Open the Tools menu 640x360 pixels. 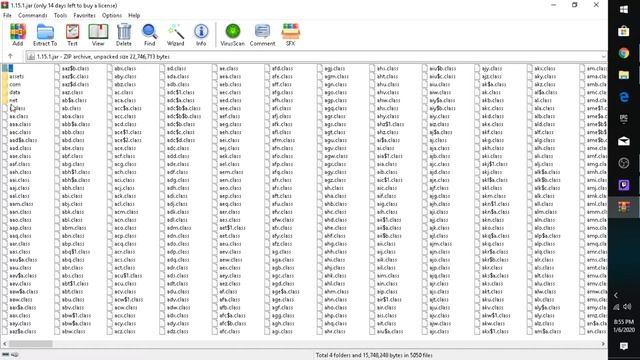(x=60, y=15)
